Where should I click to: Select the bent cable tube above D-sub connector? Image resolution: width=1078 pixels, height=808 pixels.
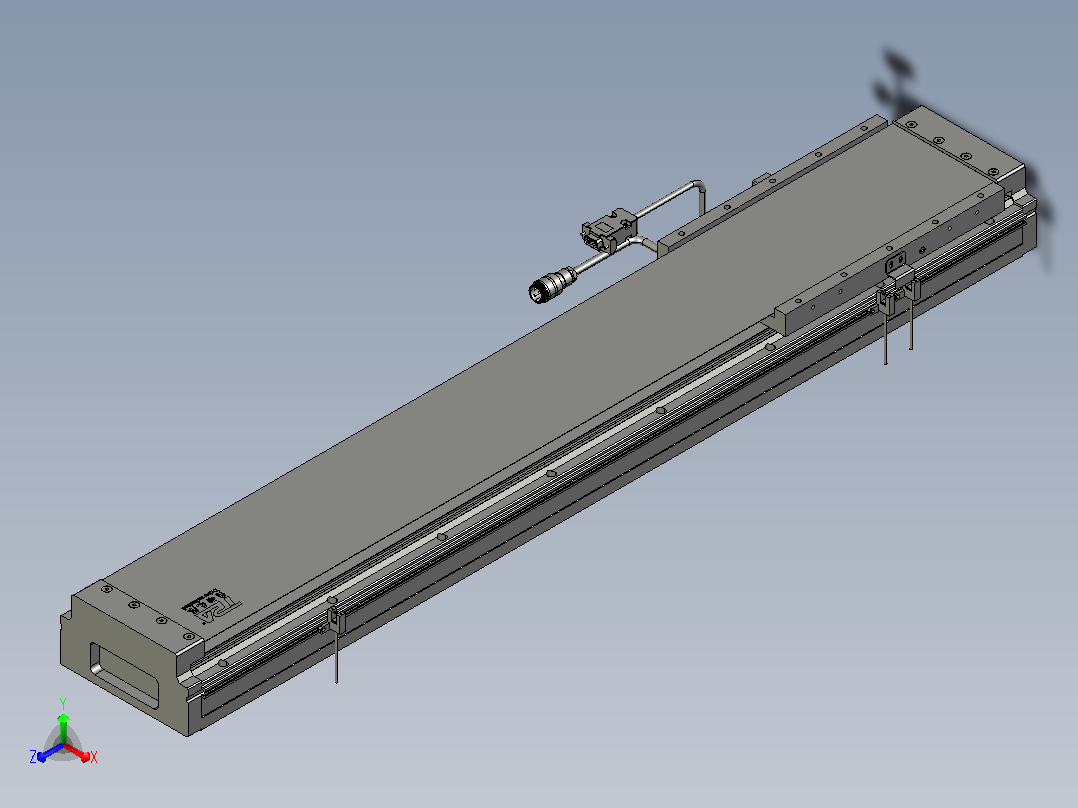click(671, 197)
